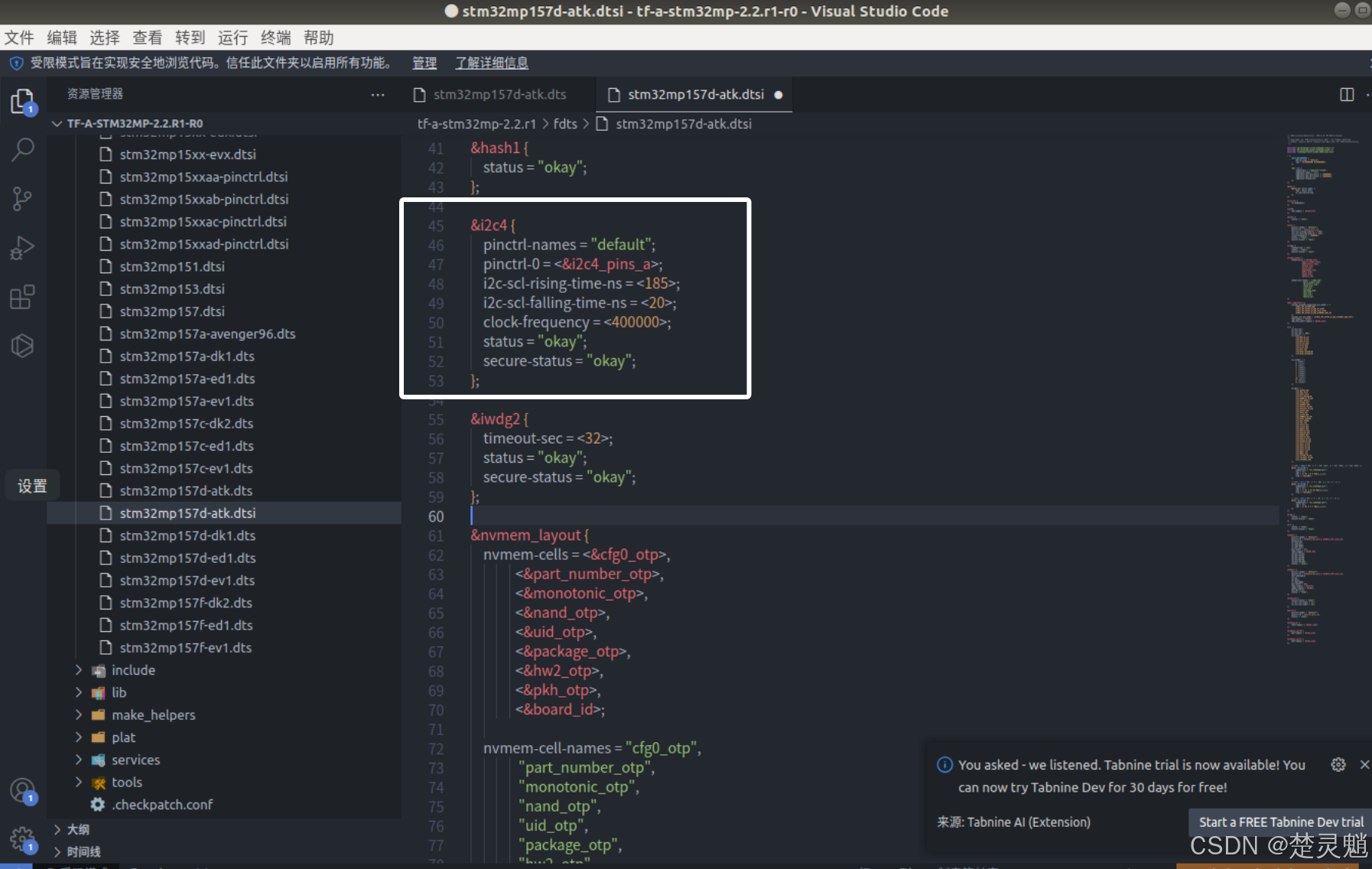This screenshot has height=869, width=1372.
Task: Click the info icon in Tabnine notification
Action: point(944,764)
